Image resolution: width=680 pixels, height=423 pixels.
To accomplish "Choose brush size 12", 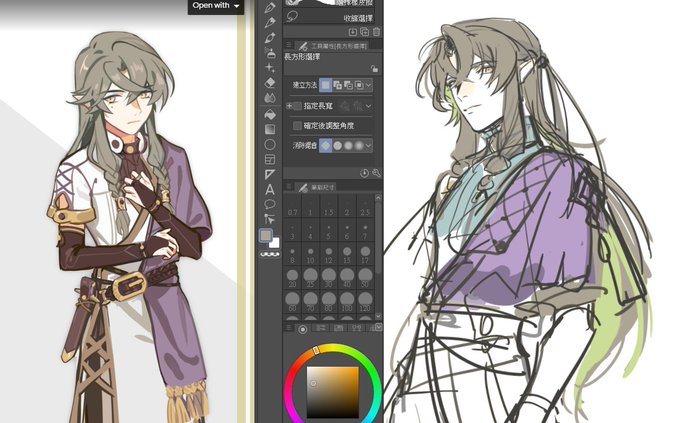I will [329, 255].
